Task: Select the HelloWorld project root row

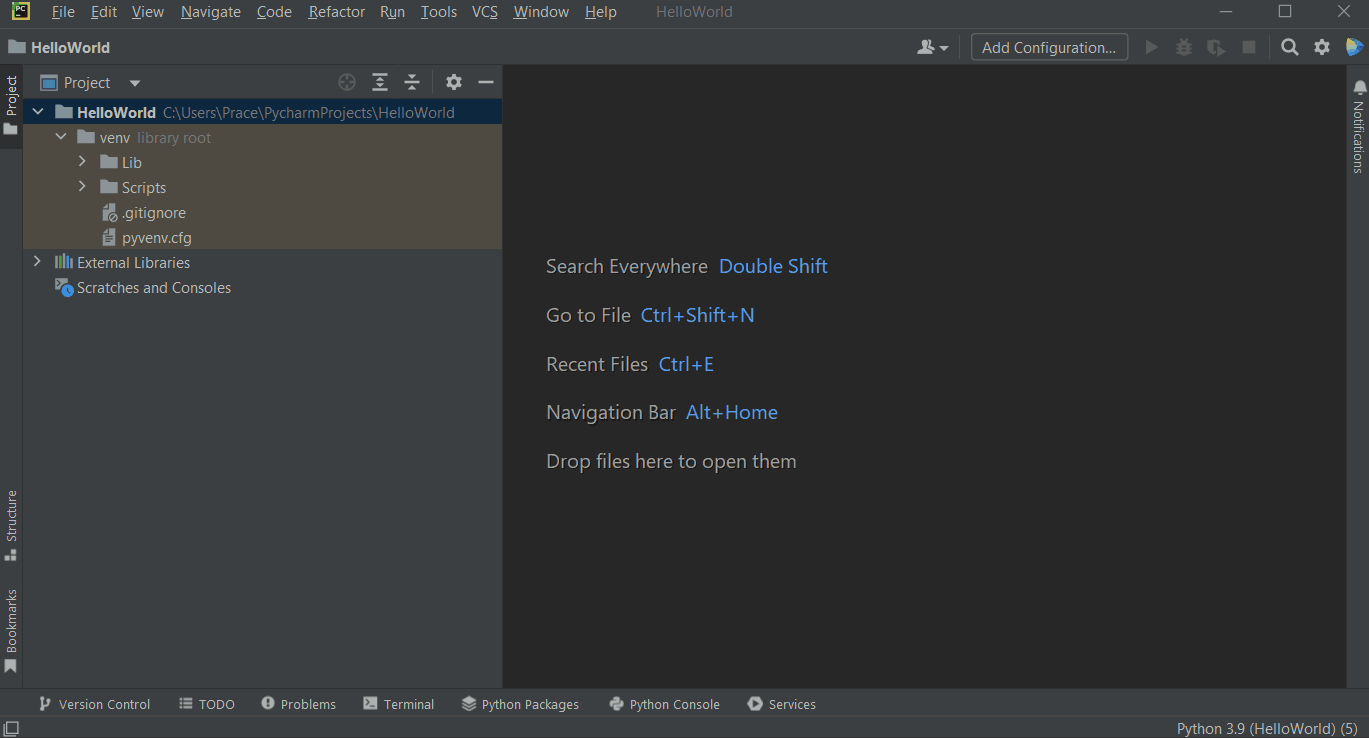Action: click(x=263, y=112)
